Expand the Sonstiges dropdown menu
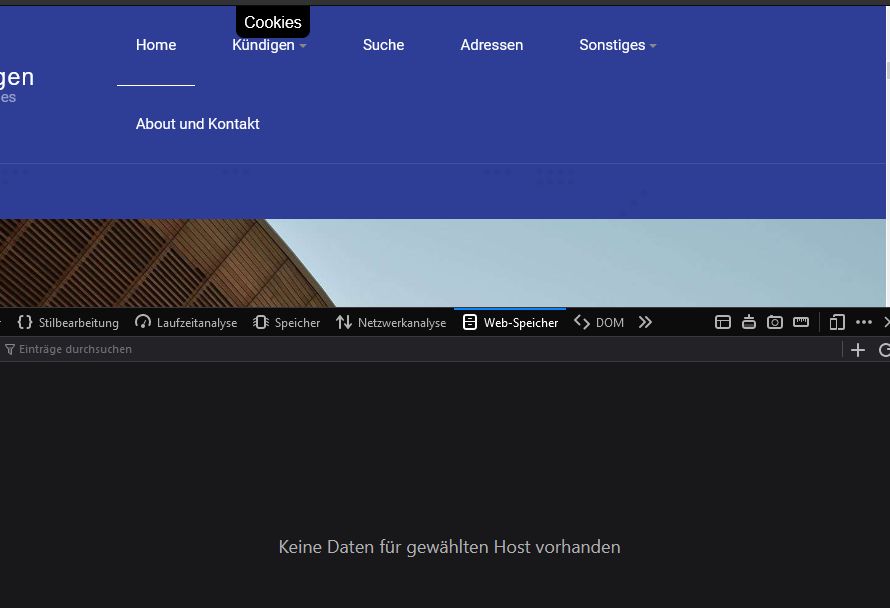890x608 pixels. [617, 45]
